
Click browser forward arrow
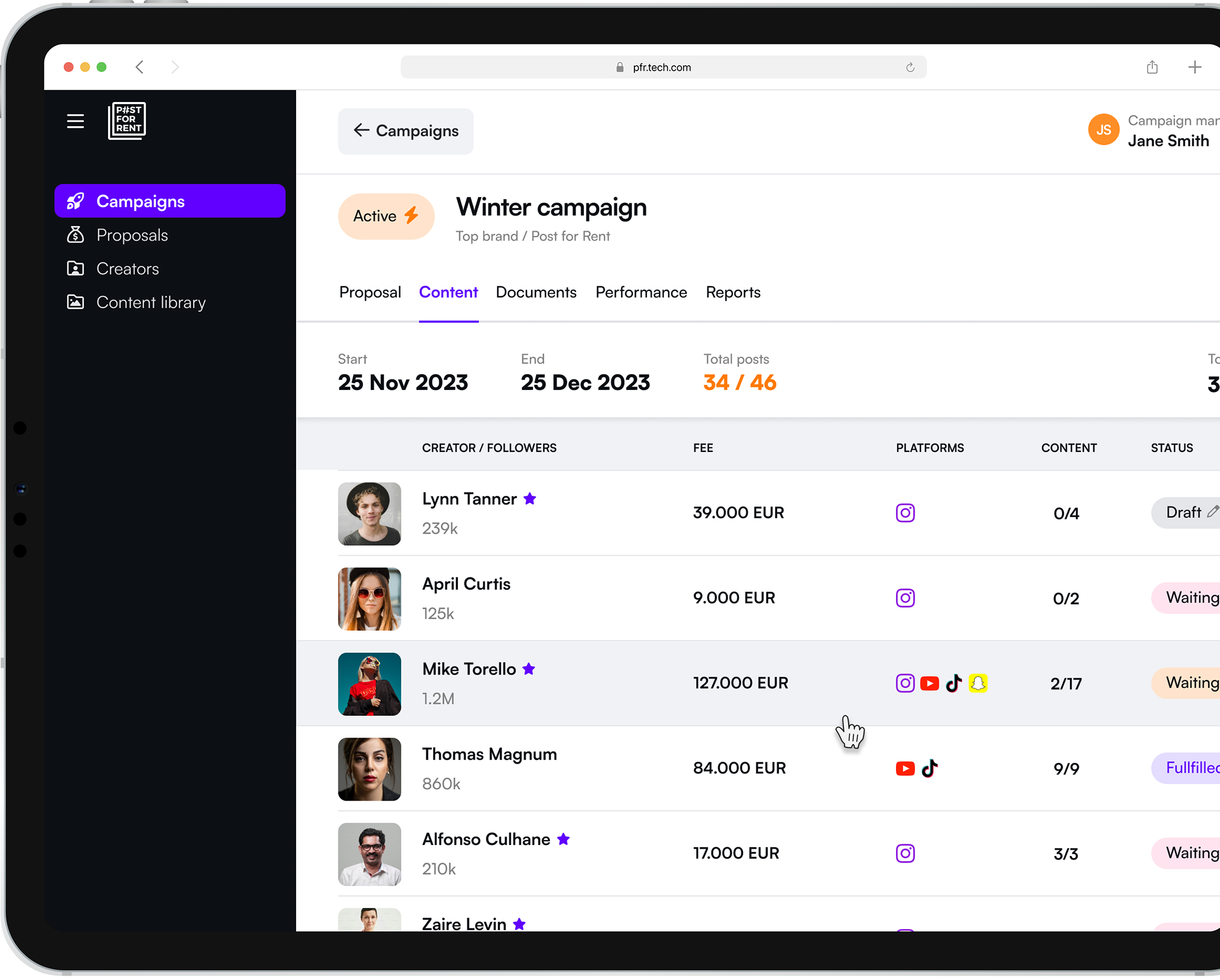(175, 67)
